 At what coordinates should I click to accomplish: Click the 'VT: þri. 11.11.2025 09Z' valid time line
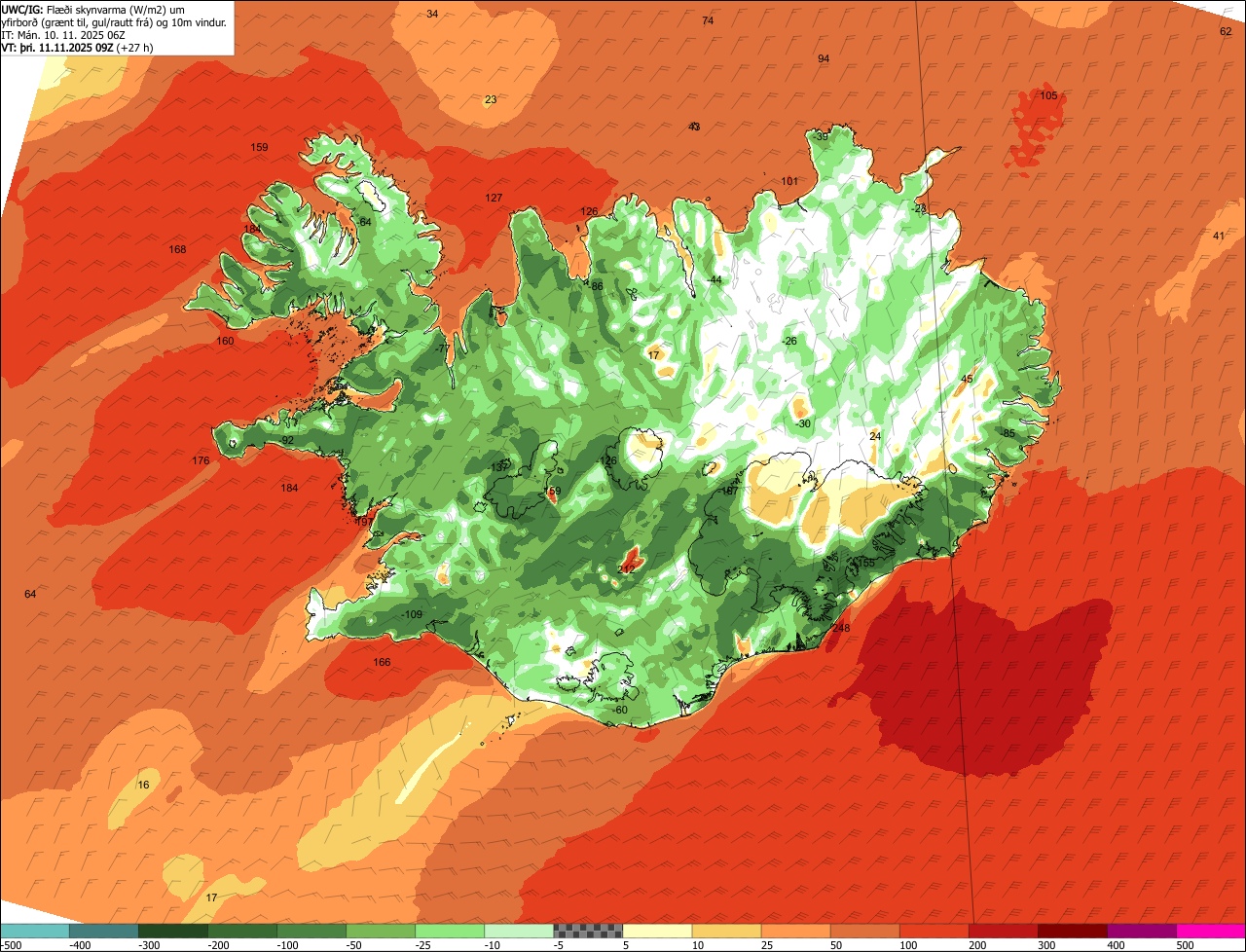77,47
